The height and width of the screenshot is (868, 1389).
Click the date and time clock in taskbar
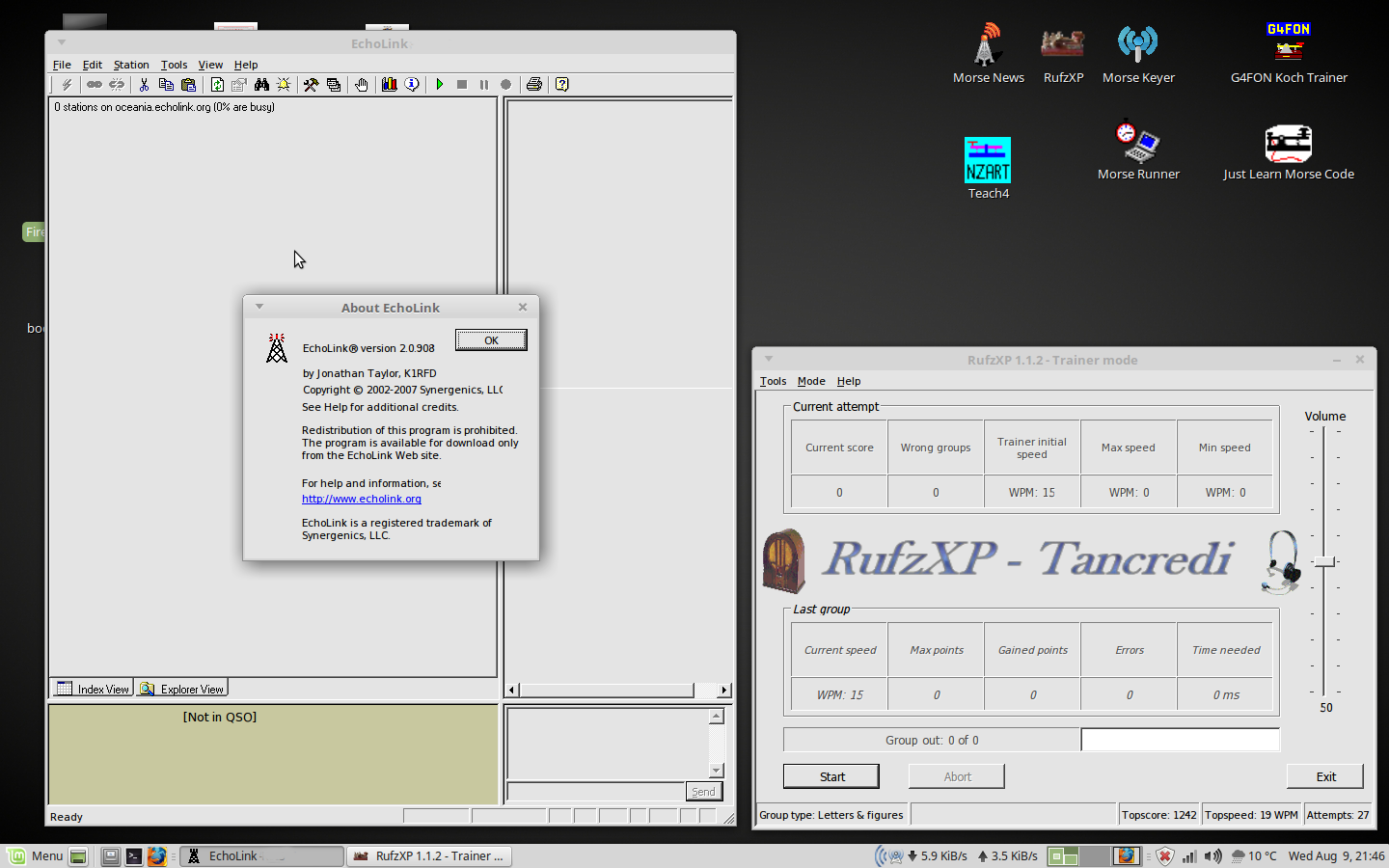1336,855
